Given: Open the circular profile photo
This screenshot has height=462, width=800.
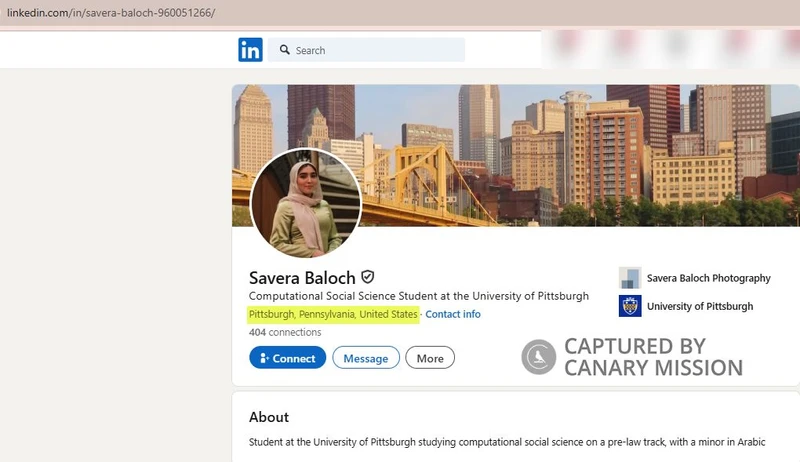Looking at the screenshot, I should [x=306, y=203].
